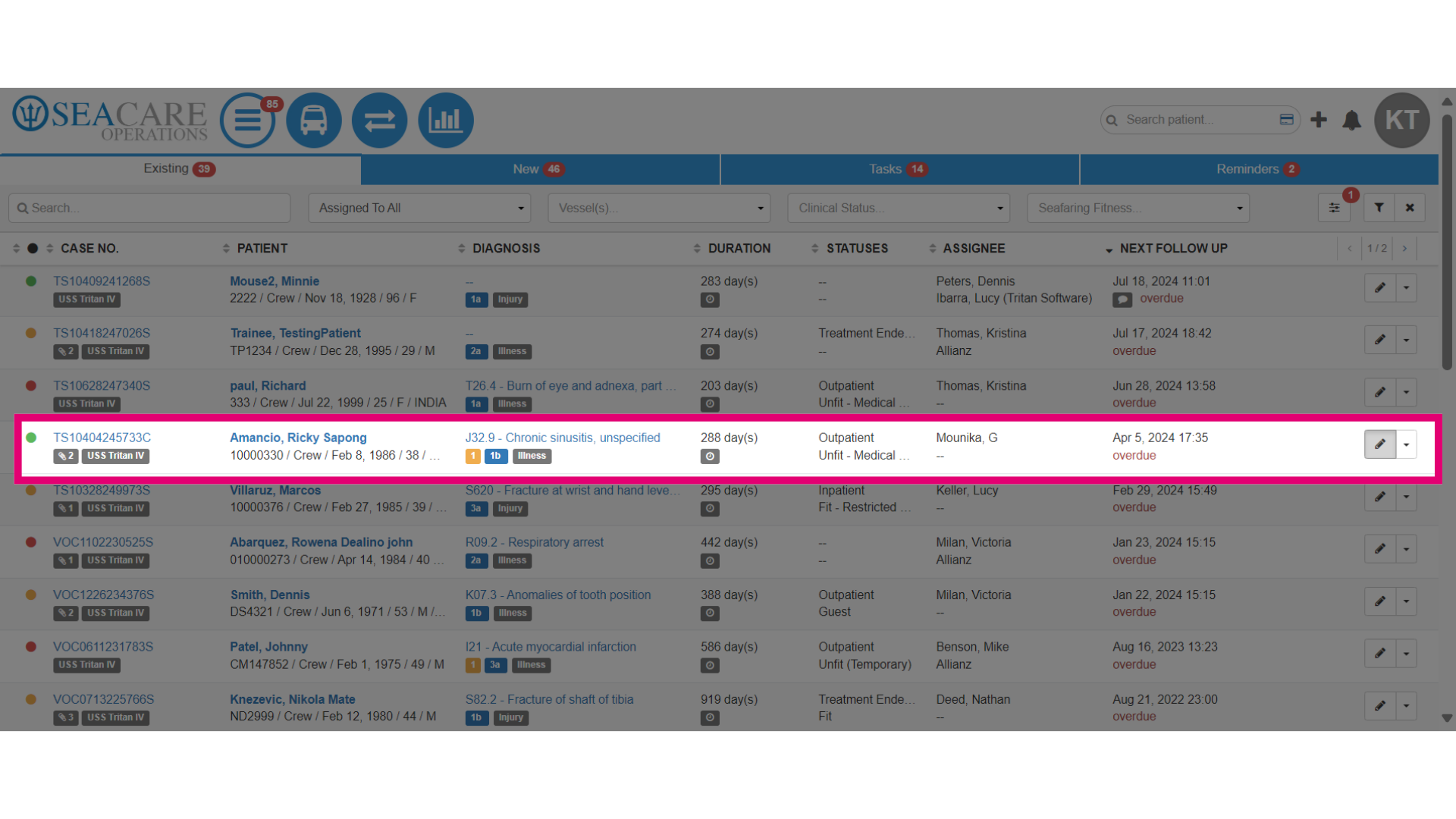The width and height of the screenshot is (1456, 819).
Task: Open case link TS10404245733C
Action: click(x=102, y=438)
